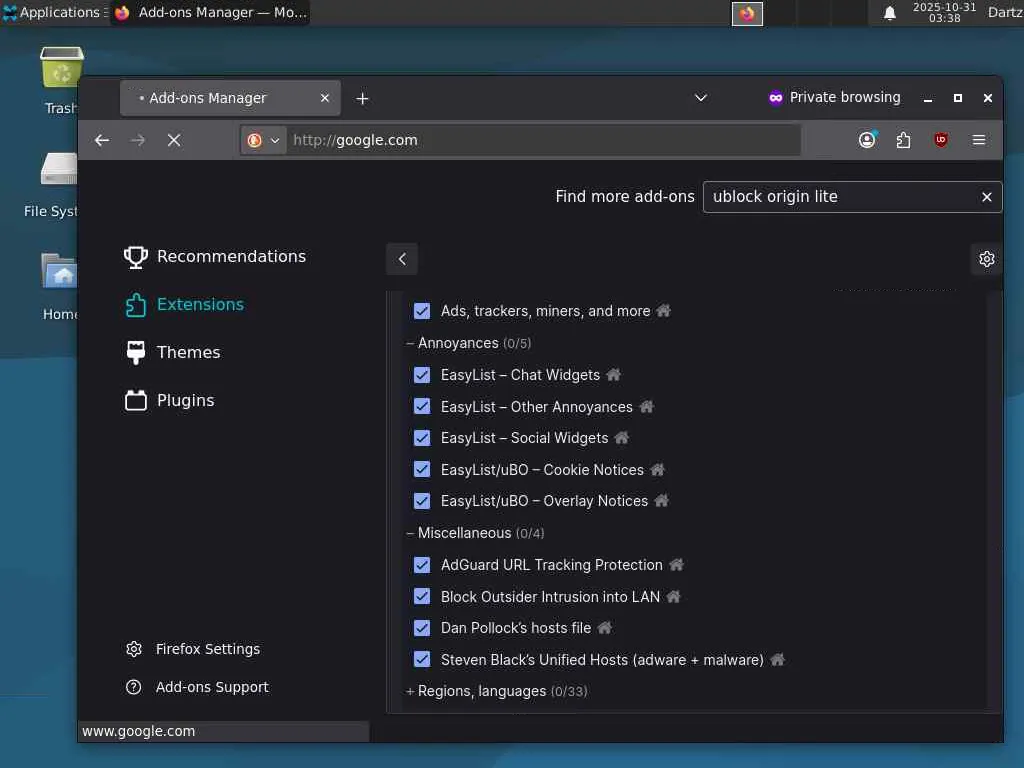Image resolution: width=1024 pixels, height=768 pixels.
Task: Toggle AdGuard URL Tracking Protection checkbox
Action: click(422, 565)
